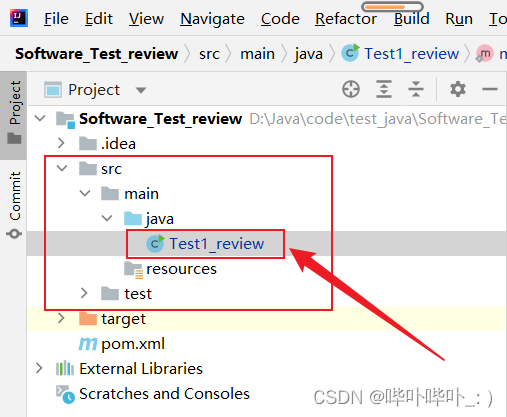Screen dimensions: 507x417
Task: Expand the External Libraries node
Action: coord(39,368)
